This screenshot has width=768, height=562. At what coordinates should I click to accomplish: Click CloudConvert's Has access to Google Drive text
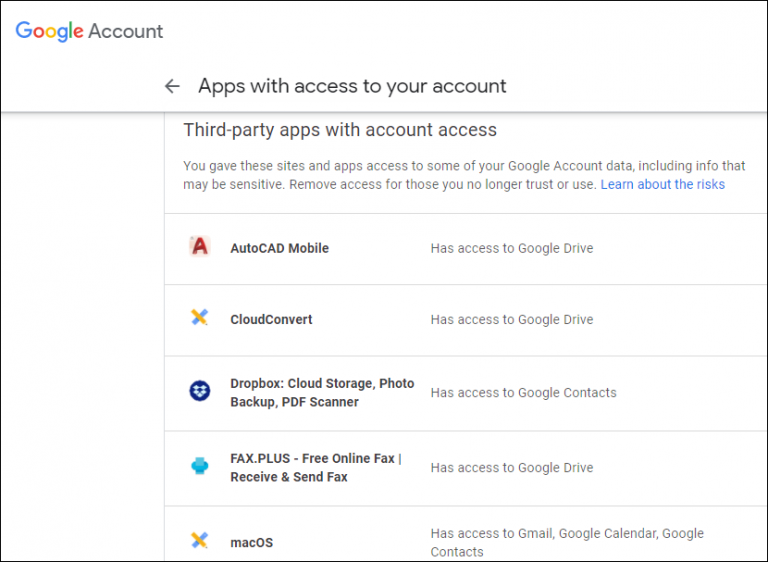click(x=512, y=319)
